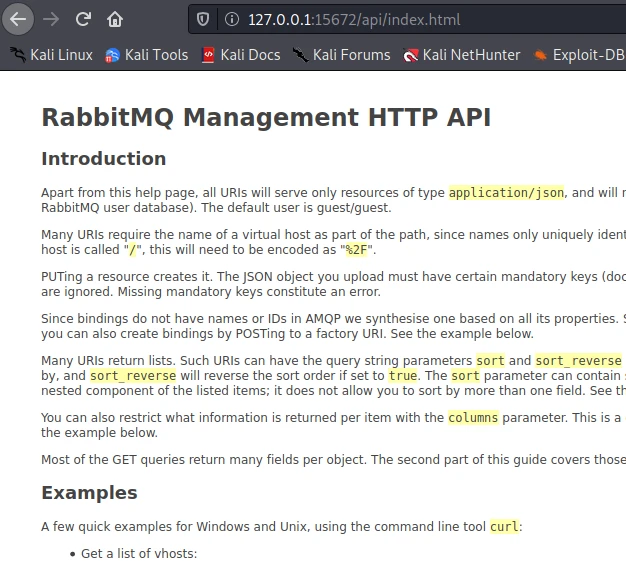Screen dimensions: 626x567
Task: Click the Kali NetHunter favicon
Action: pyautogui.click(x=410, y=55)
